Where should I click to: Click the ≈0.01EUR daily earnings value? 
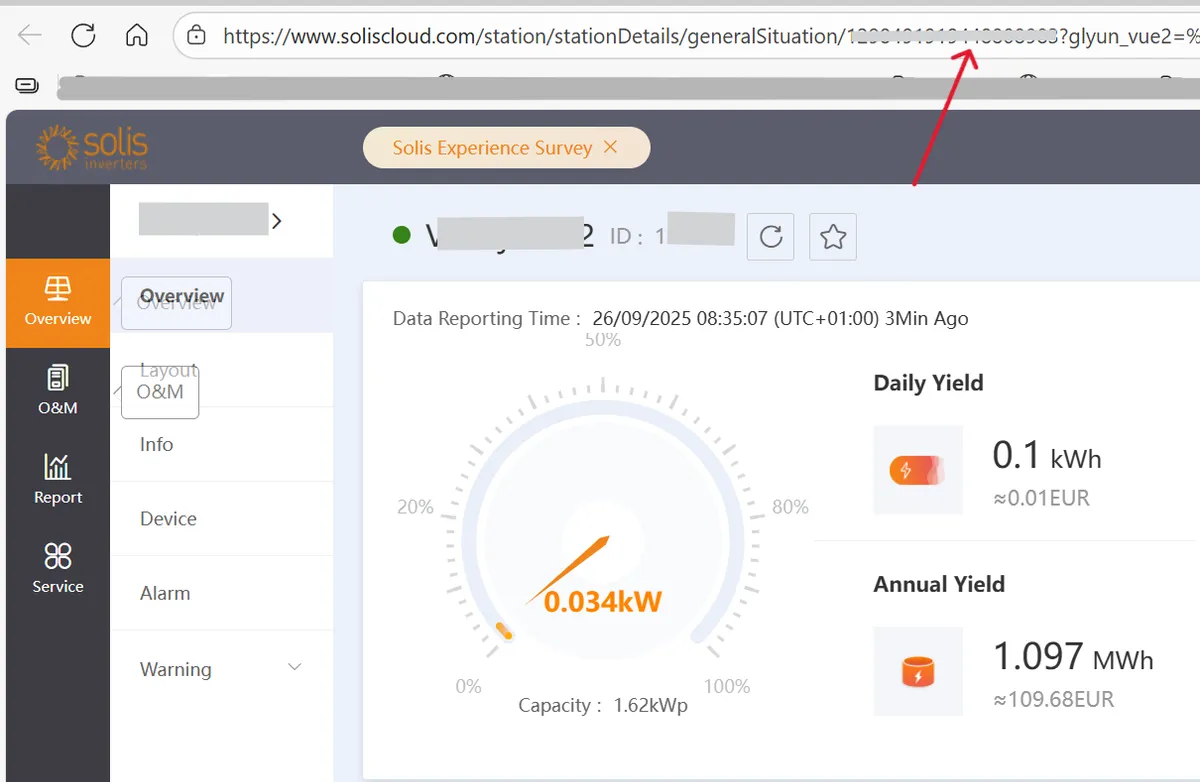pos(1041,498)
